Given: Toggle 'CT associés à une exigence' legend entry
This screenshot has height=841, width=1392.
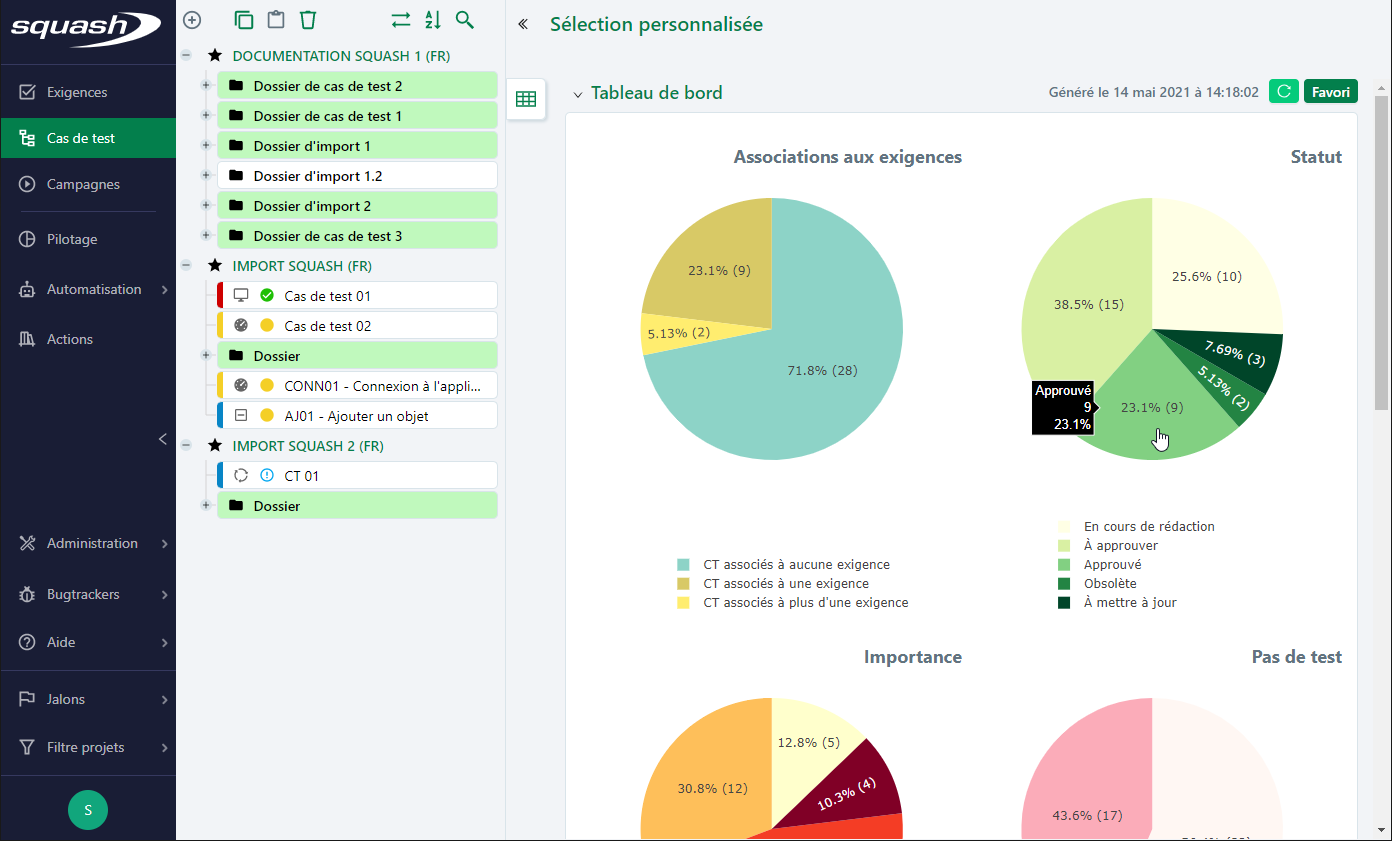Looking at the screenshot, I should point(785,584).
